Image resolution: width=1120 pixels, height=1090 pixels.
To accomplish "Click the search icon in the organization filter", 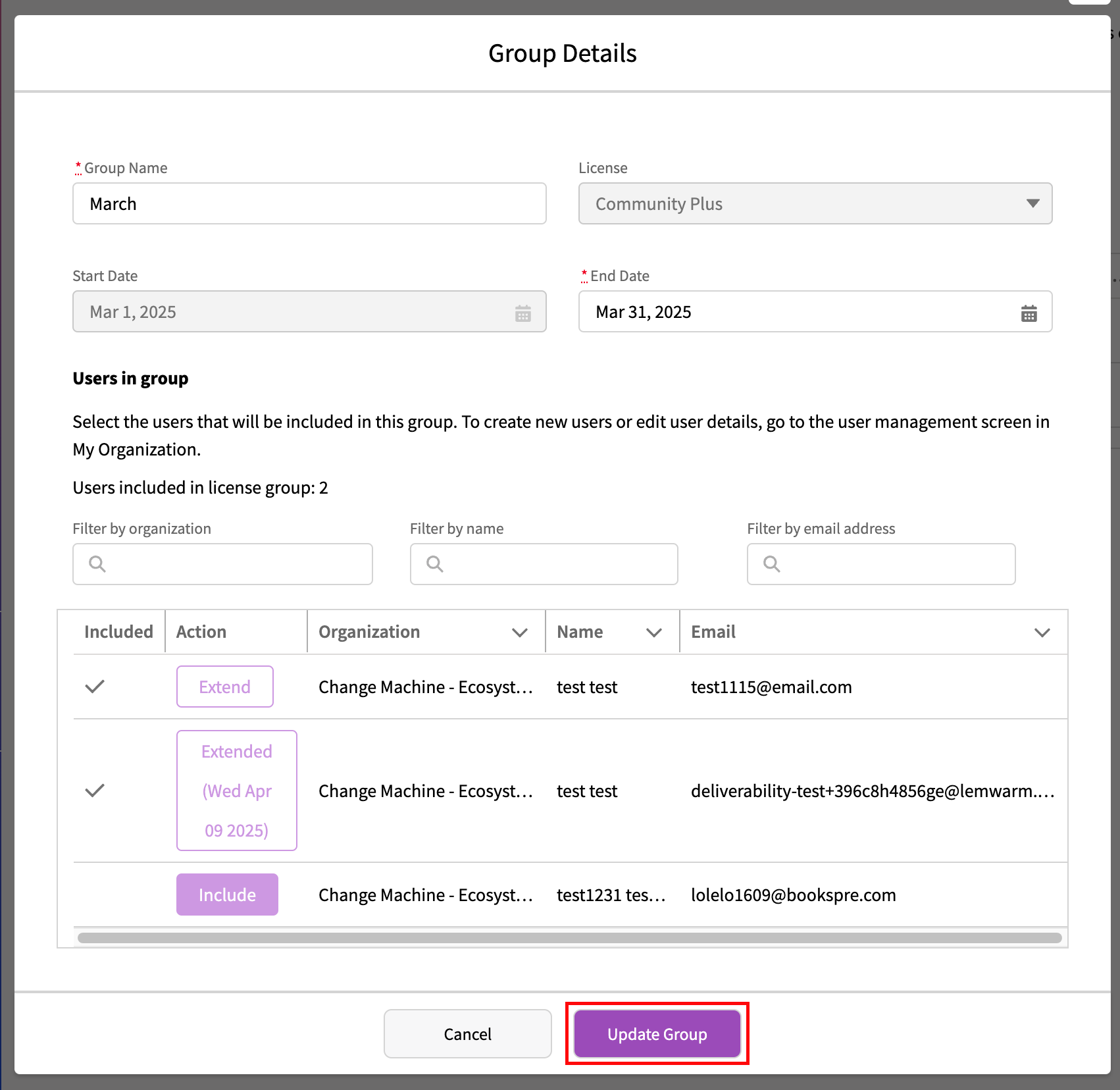I will point(97,564).
